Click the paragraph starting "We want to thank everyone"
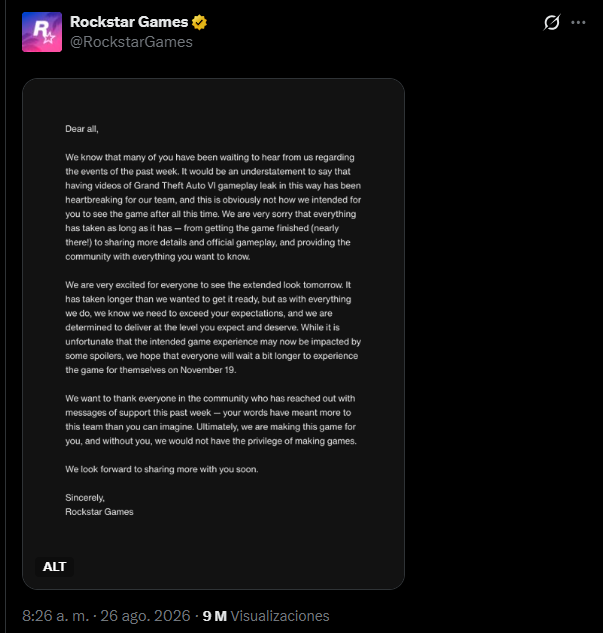Image resolution: width=603 pixels, height=633 pixels. point(211,419)
